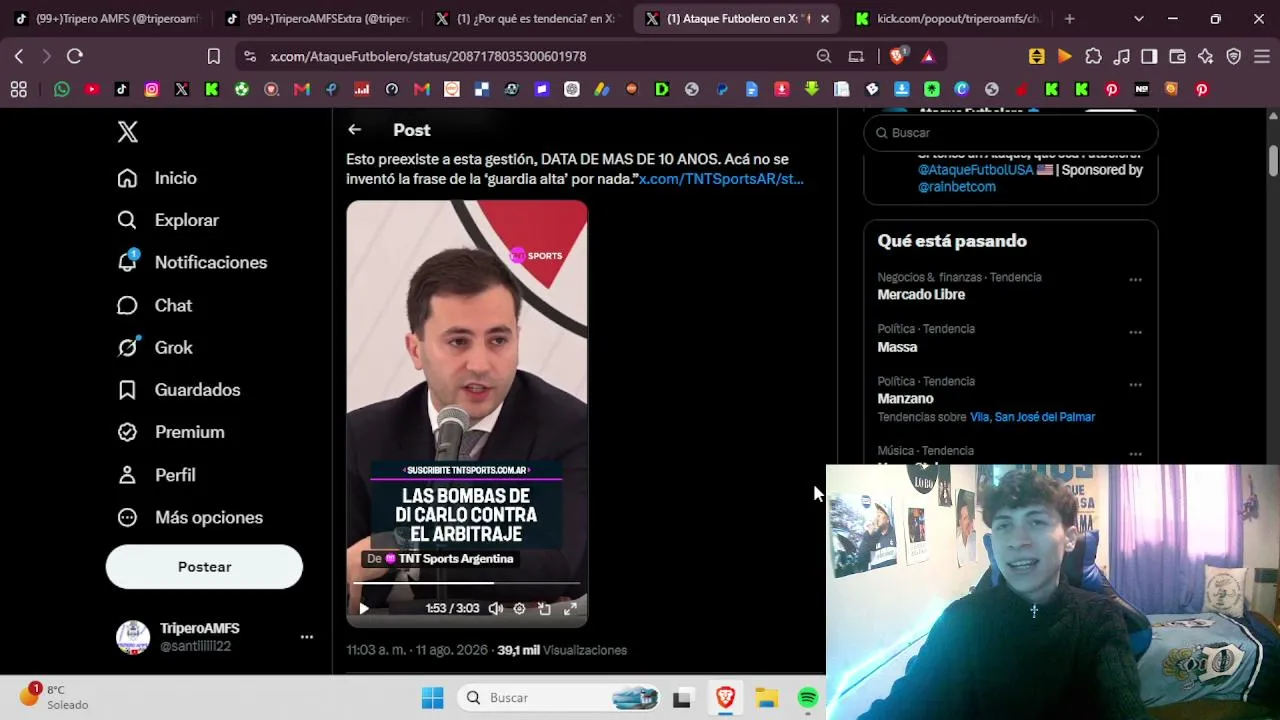Click the X search field Buscar
The width and height of the screenshot is (1280, 720).
coord(1010,133)
